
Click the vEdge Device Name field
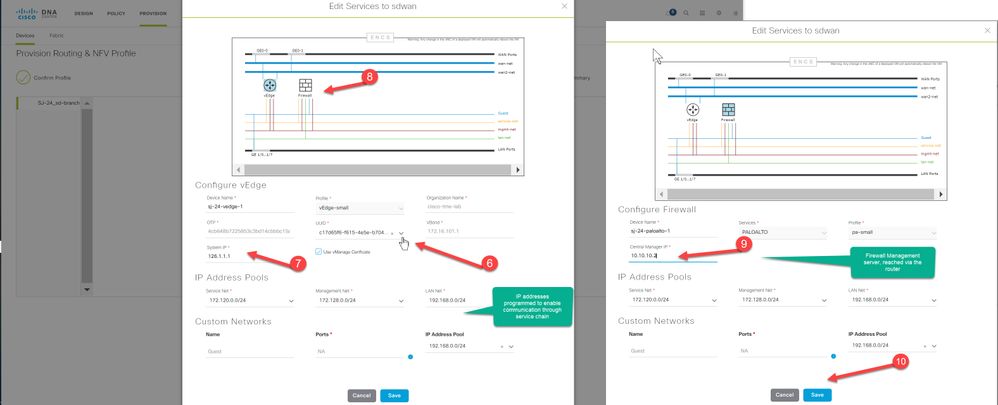point(251,208)
